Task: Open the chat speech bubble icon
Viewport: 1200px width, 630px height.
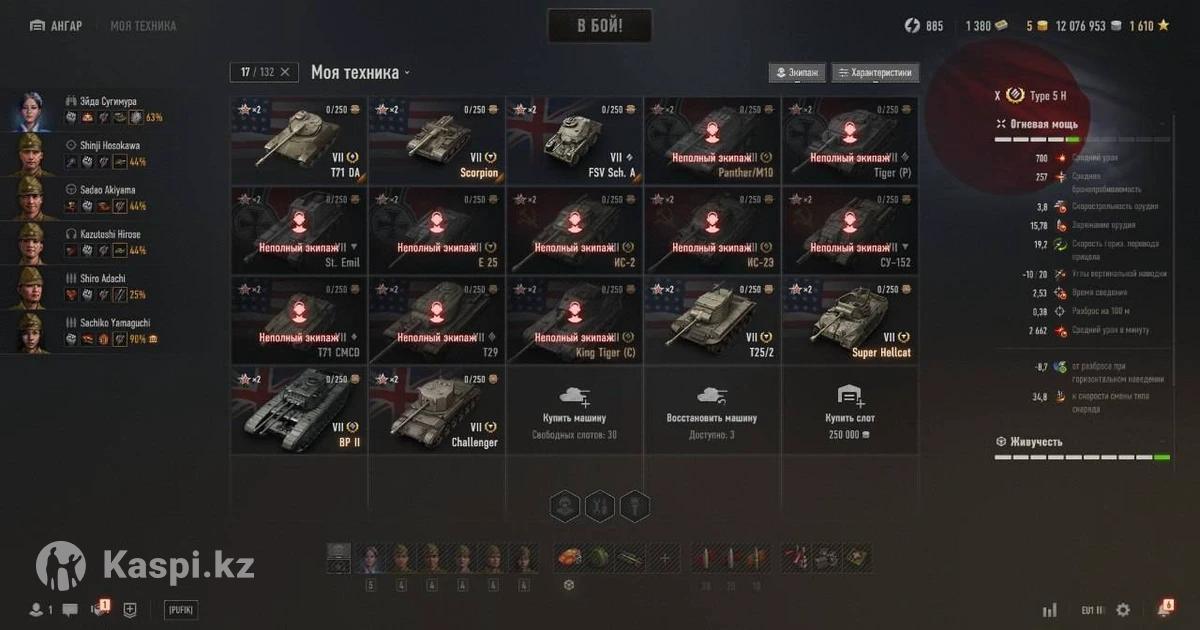Action: tap(70, 609)
